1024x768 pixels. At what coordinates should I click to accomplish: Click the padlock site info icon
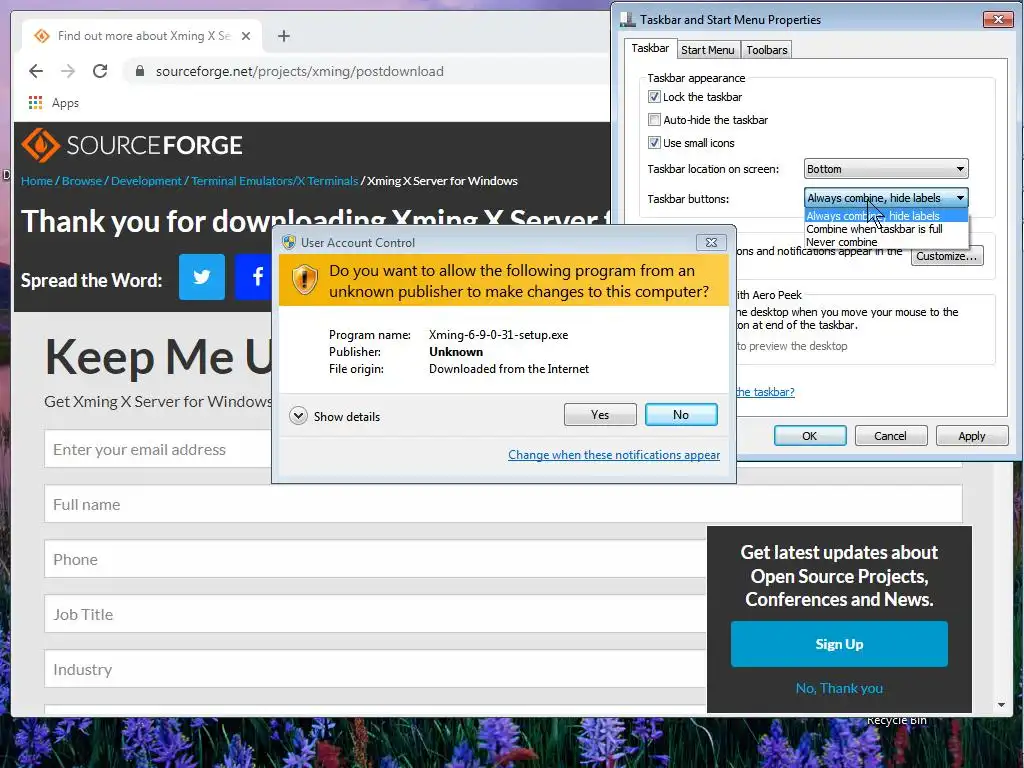[139, 71]
